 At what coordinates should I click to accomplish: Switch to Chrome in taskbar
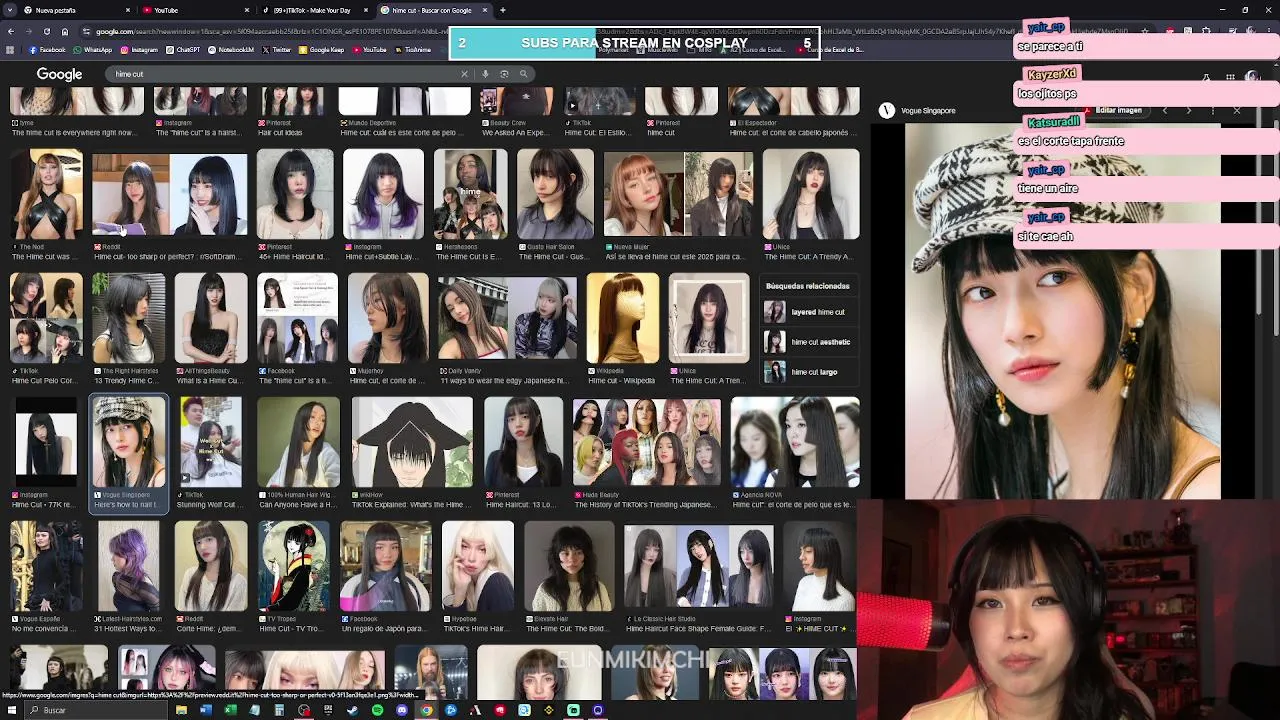coord(426,710)
